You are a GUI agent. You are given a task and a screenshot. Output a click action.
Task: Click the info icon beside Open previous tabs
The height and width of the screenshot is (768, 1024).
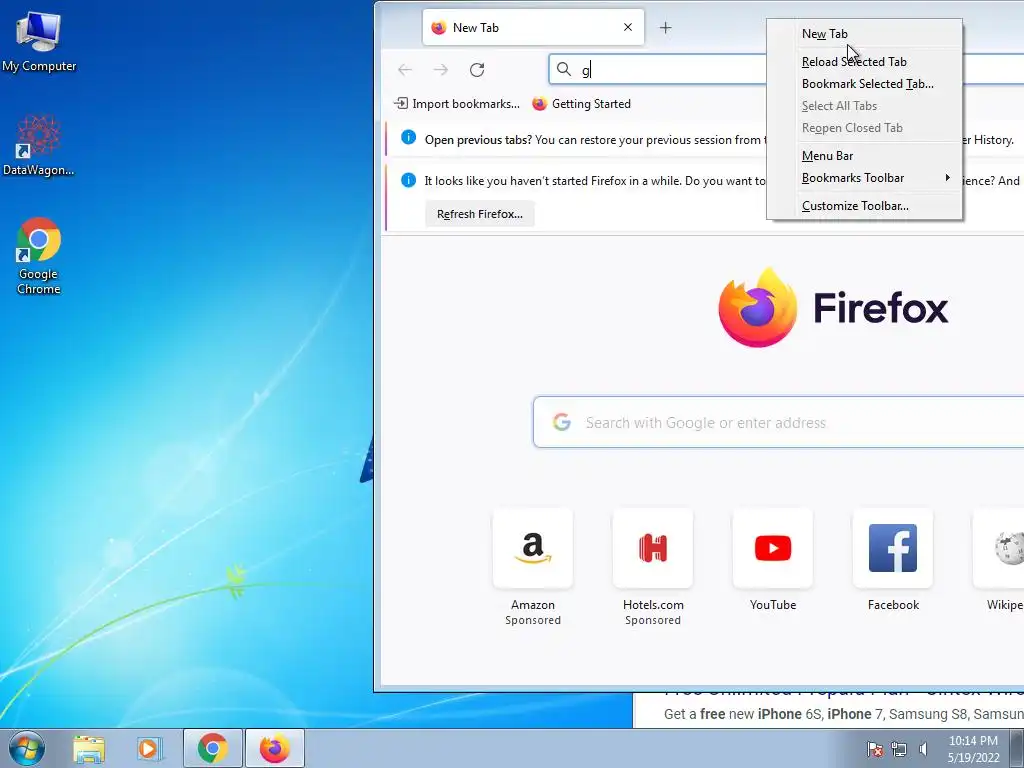[x=408, y=137]
